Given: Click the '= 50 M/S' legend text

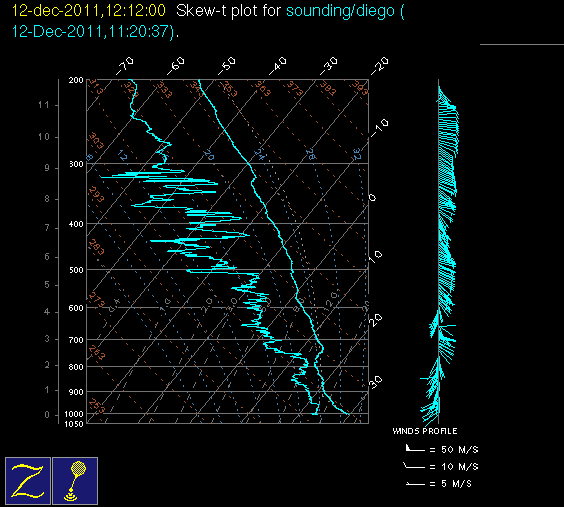Looking at the screenshot, I should tap(454, 449).
